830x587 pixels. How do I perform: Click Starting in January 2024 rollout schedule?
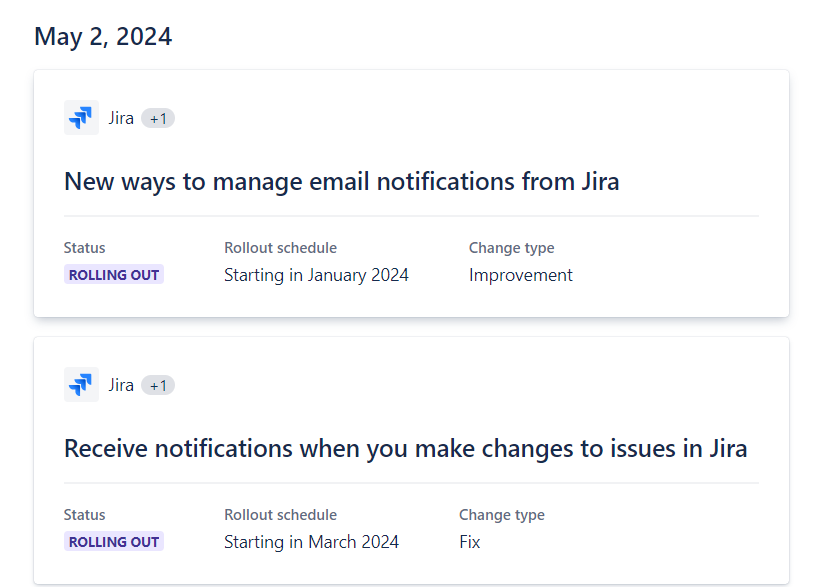coord(316,274)
